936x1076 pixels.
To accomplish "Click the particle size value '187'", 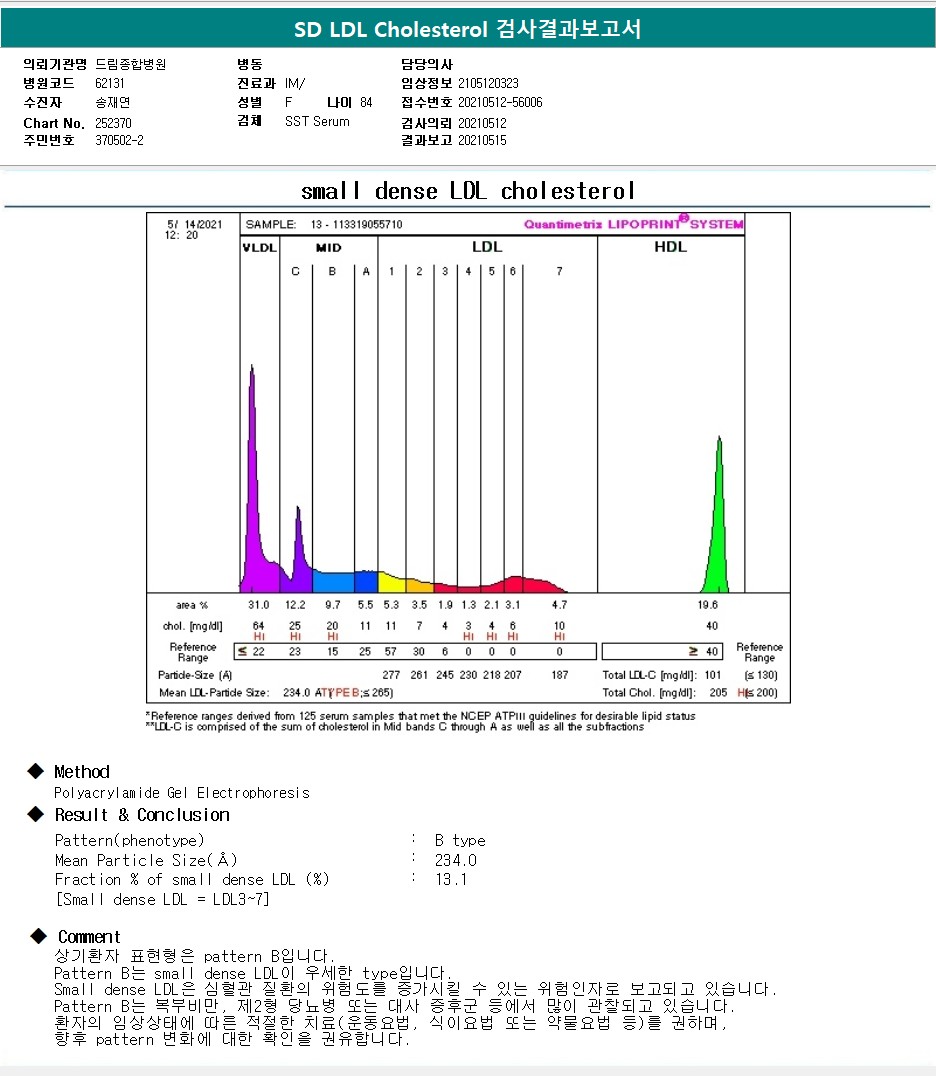I will coord(560,675).
